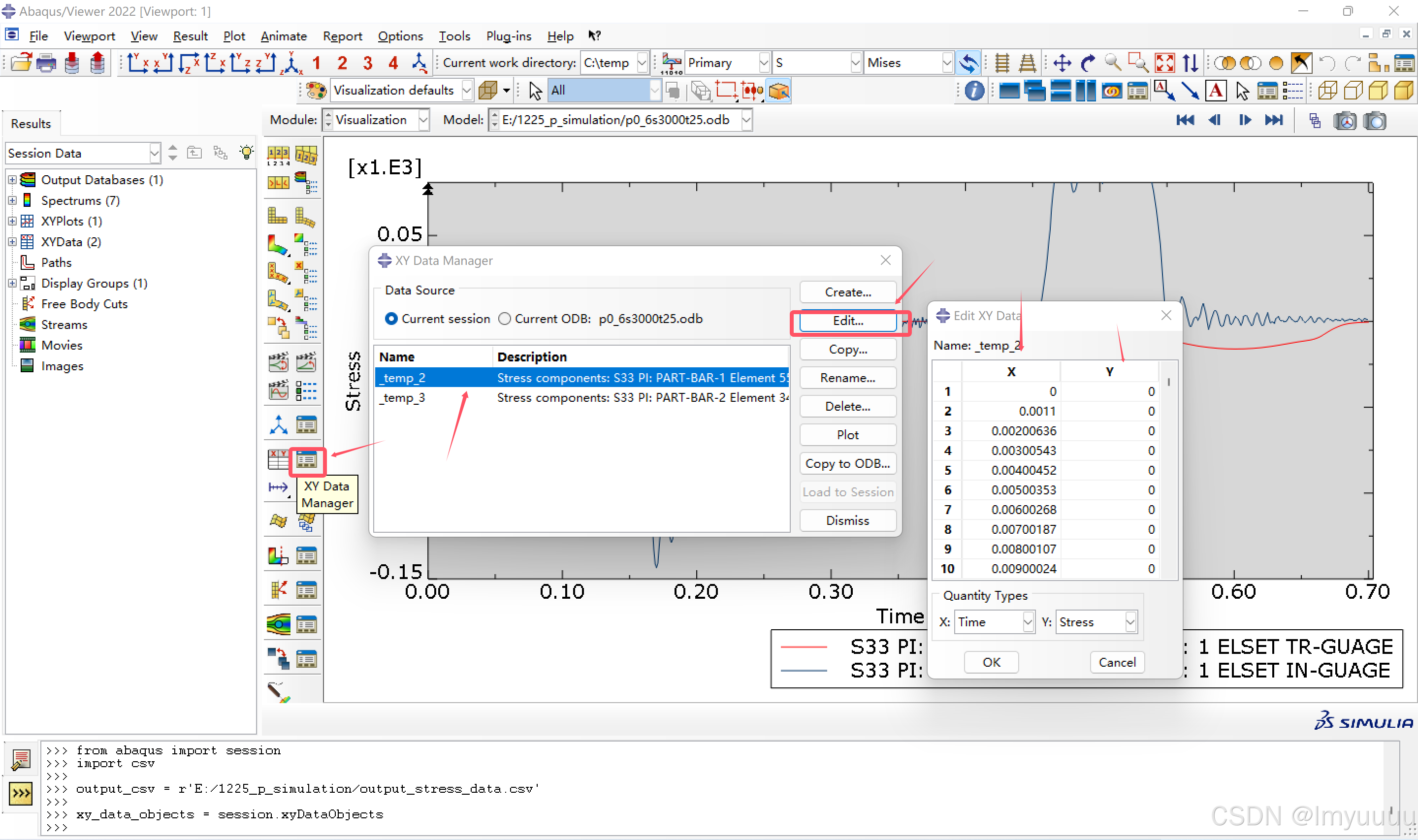Open the Session Data dropdown
The width and height of the screenshot is (1418, 840).
click(x=154, y=154)
